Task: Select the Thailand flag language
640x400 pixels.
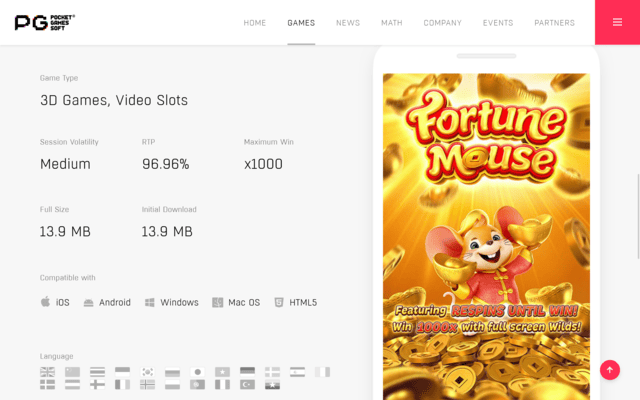Action: 98,372
